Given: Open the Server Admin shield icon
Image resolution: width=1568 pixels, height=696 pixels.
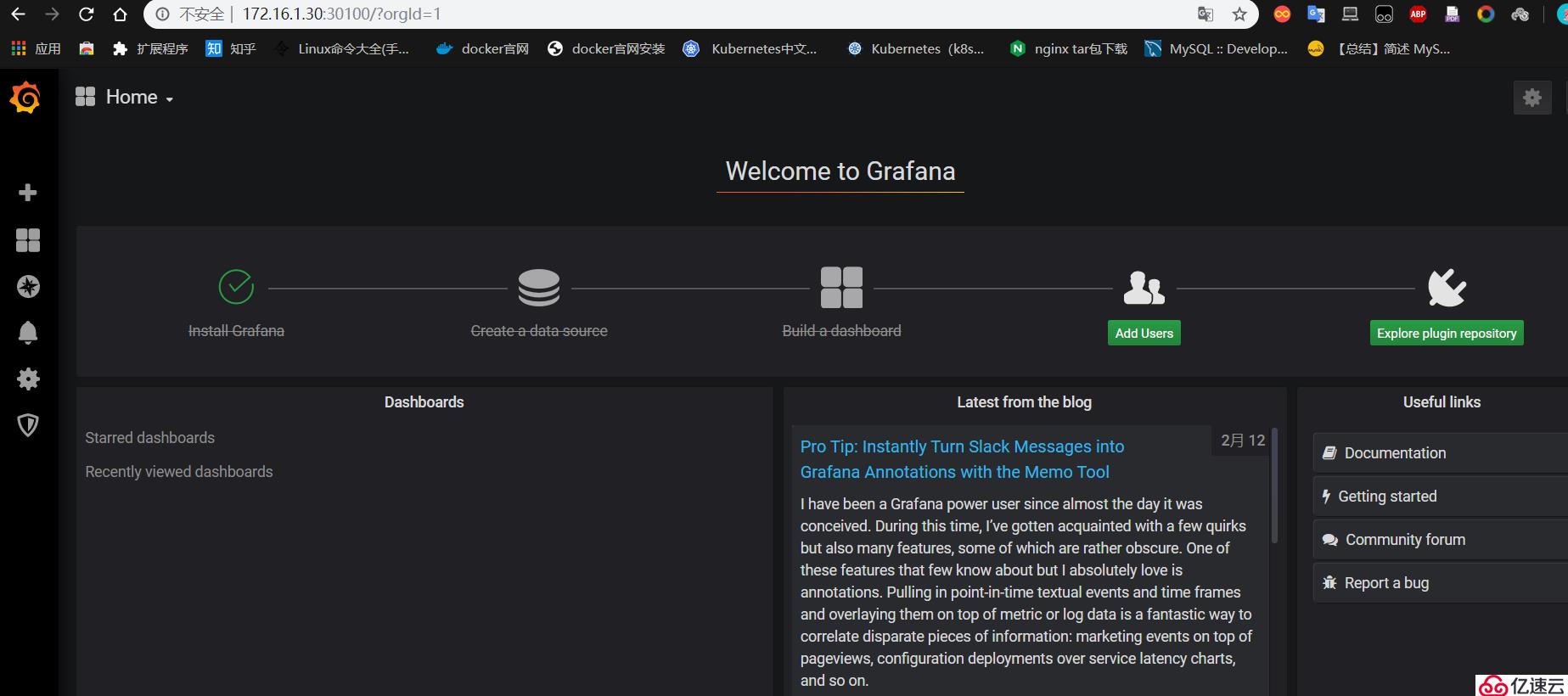Looking at the screenshot, I should (x=28, y=424).
